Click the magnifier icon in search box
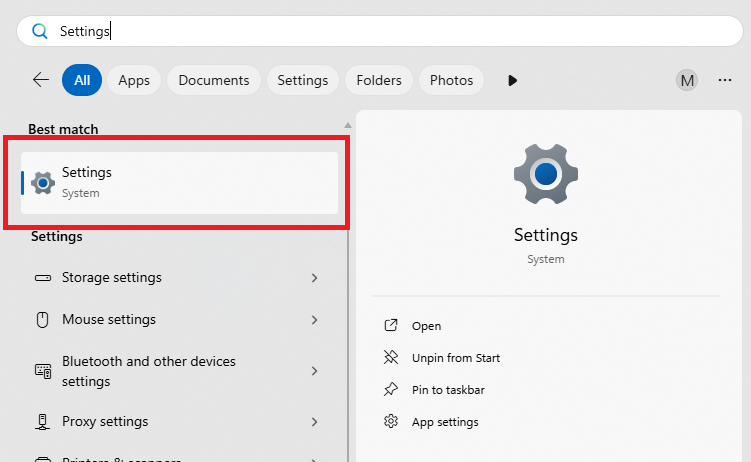This screenshot has height=462, width=751. 40,31
